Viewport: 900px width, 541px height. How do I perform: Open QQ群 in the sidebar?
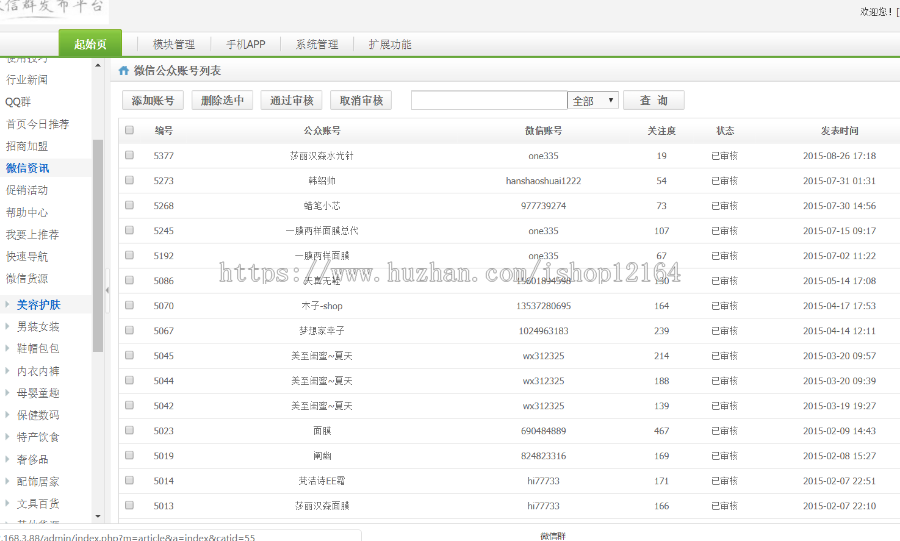point(18,102)
